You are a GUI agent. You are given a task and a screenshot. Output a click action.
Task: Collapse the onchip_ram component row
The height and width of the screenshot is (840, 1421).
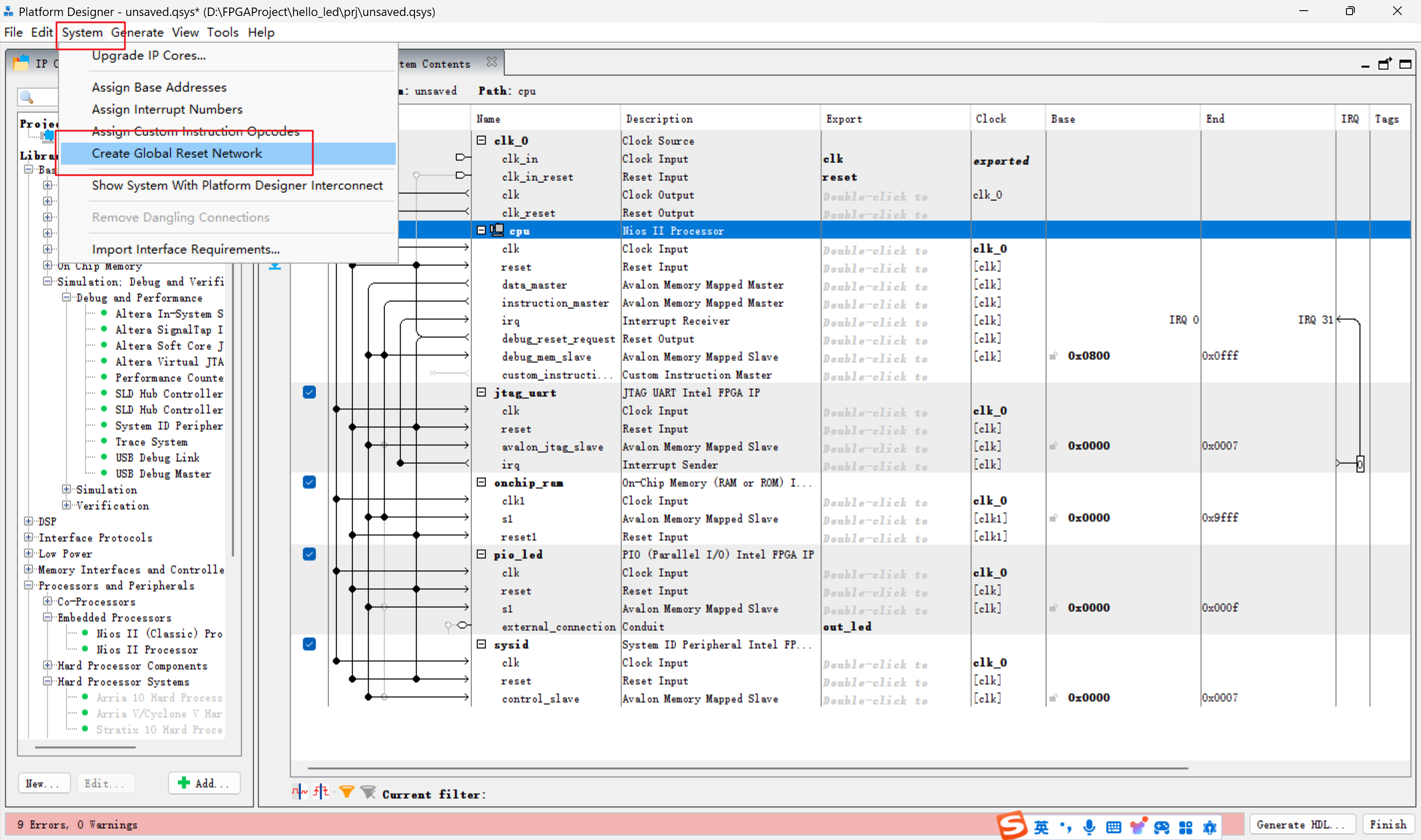pos(482,482)
